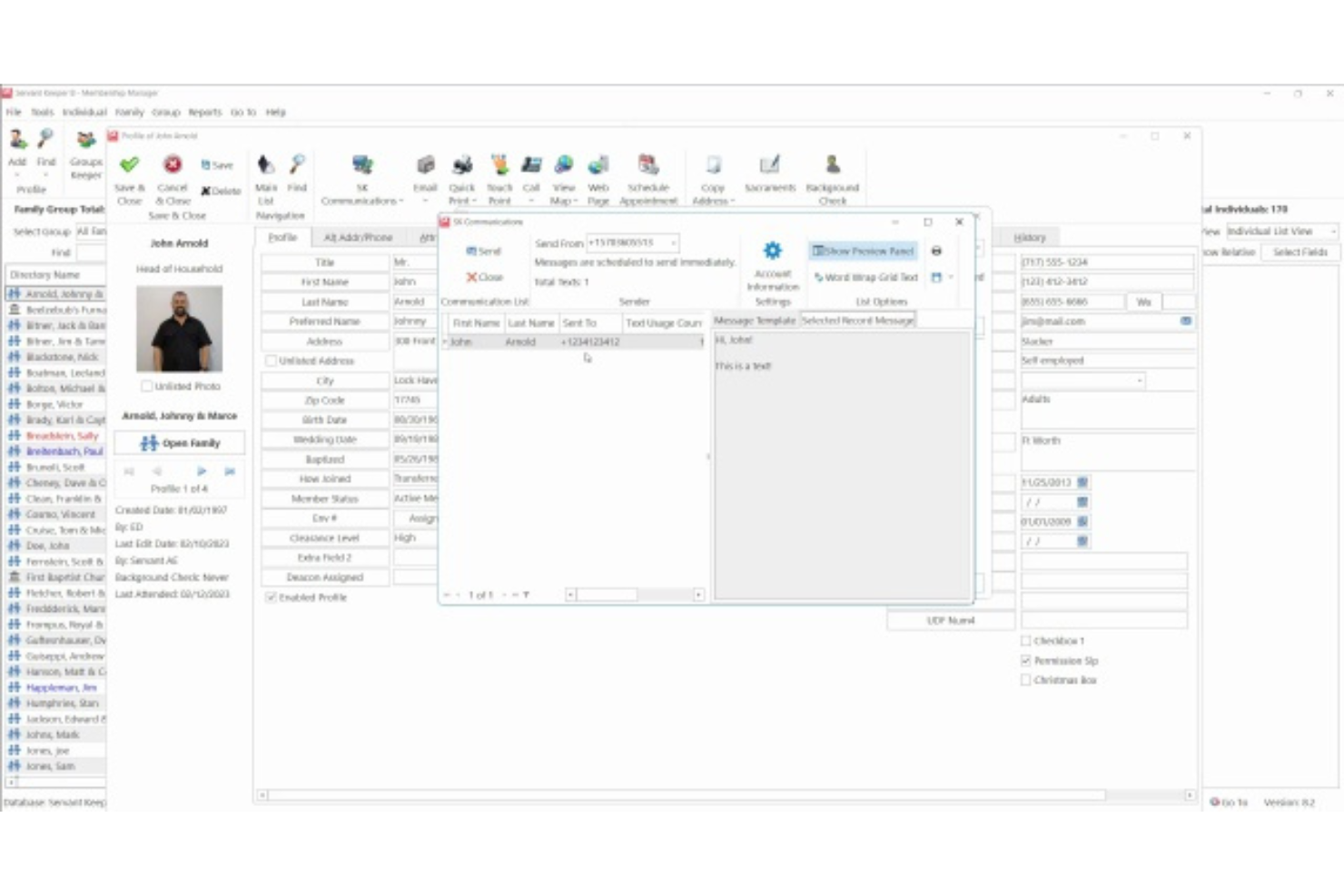This screenshot has width=1344, height=896.
Task: Click Send in SK Communications dialog
Action: pyautogui.click(x=483, y=251)
